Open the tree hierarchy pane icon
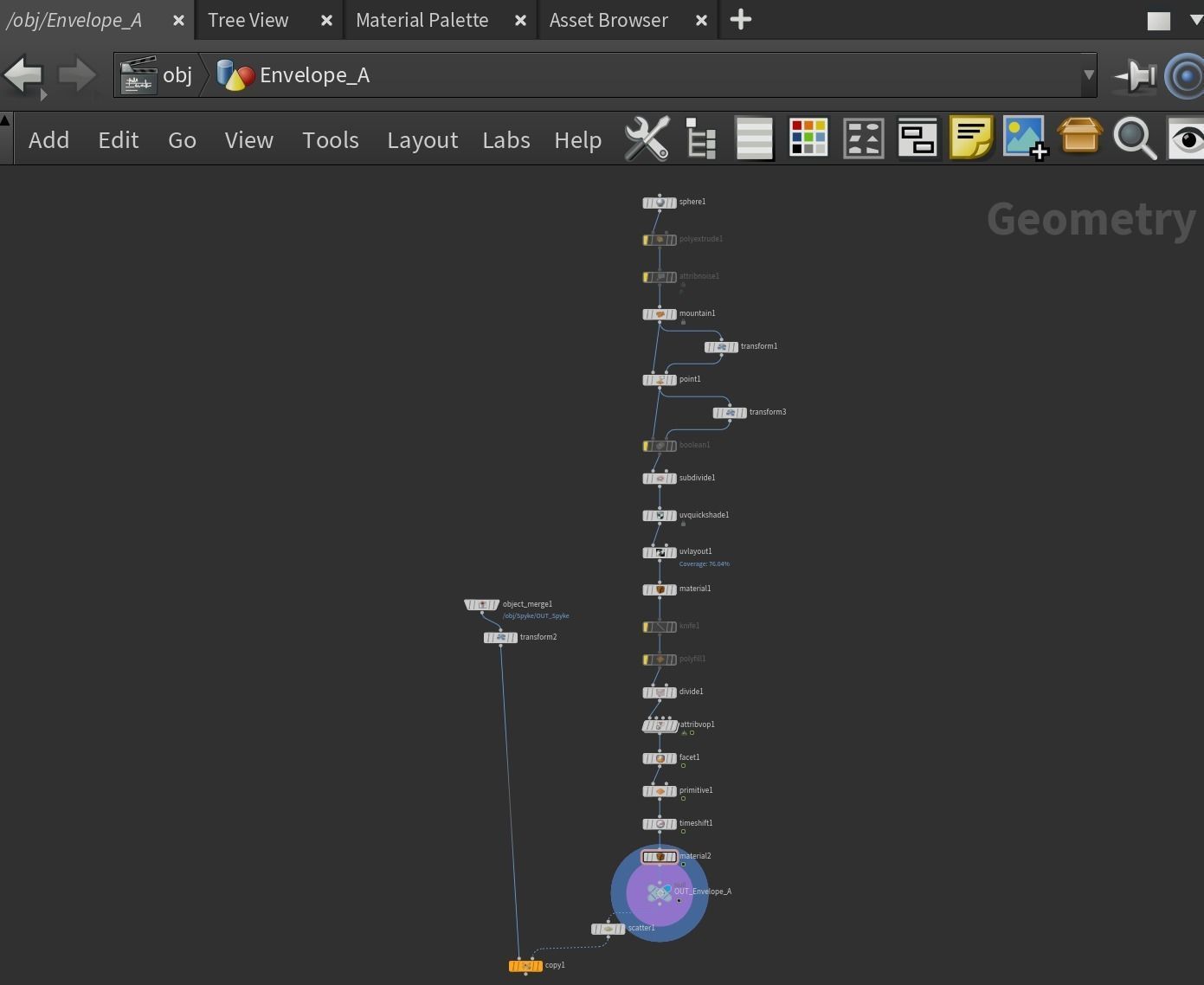 [x=700, y=138]
